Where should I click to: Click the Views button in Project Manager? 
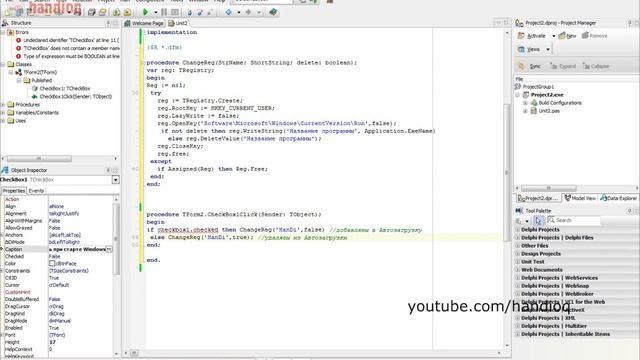(x=529, y=49)
